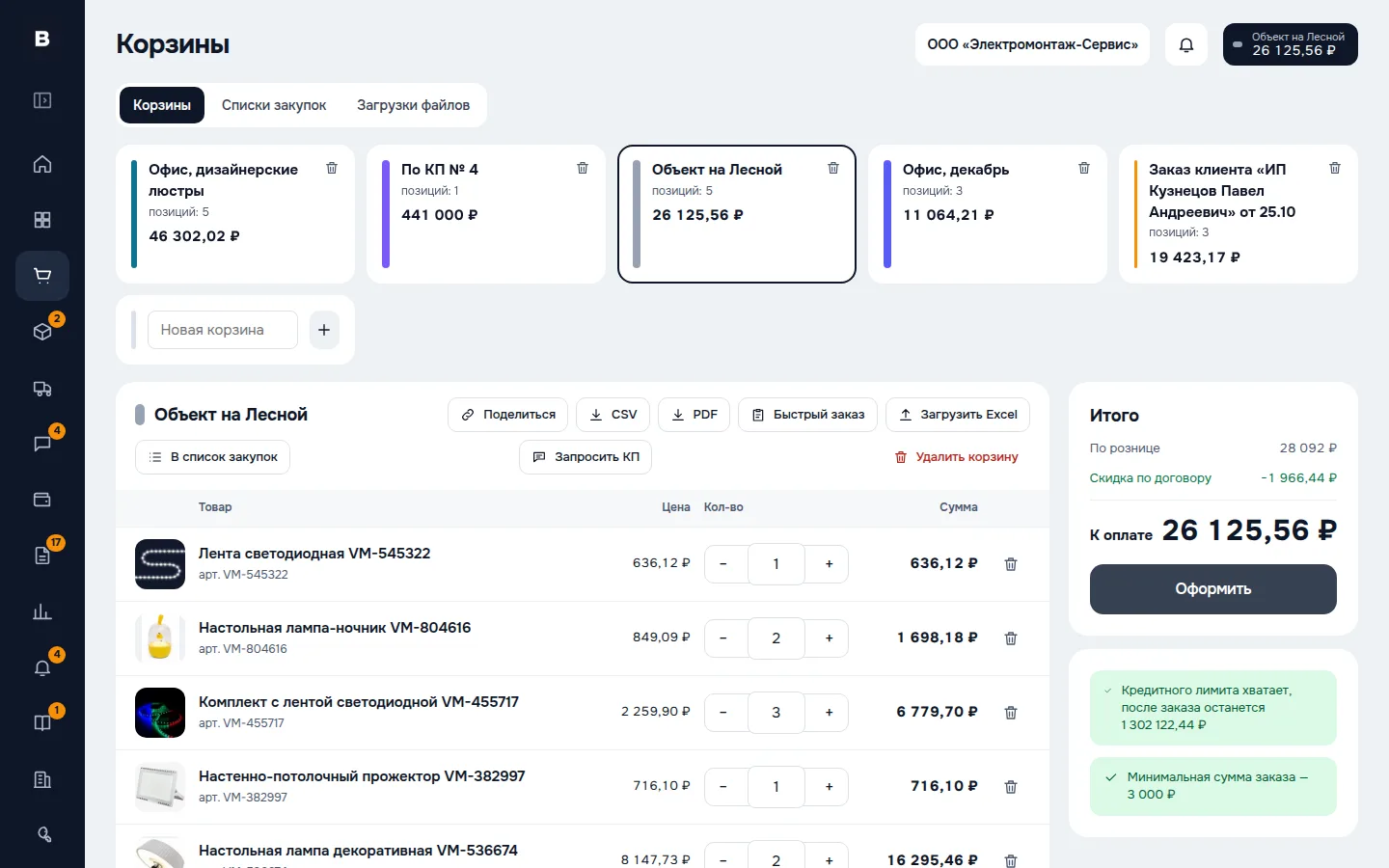Click the notification bell in header
The width and height of the screenshot is (1389, 868).
[1186, 44]
